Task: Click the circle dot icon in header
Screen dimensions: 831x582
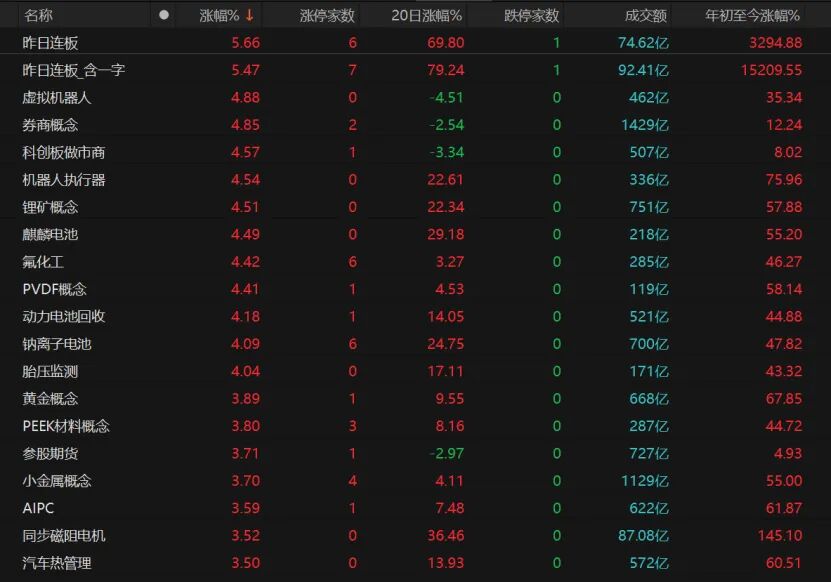Action: point(164,15)
